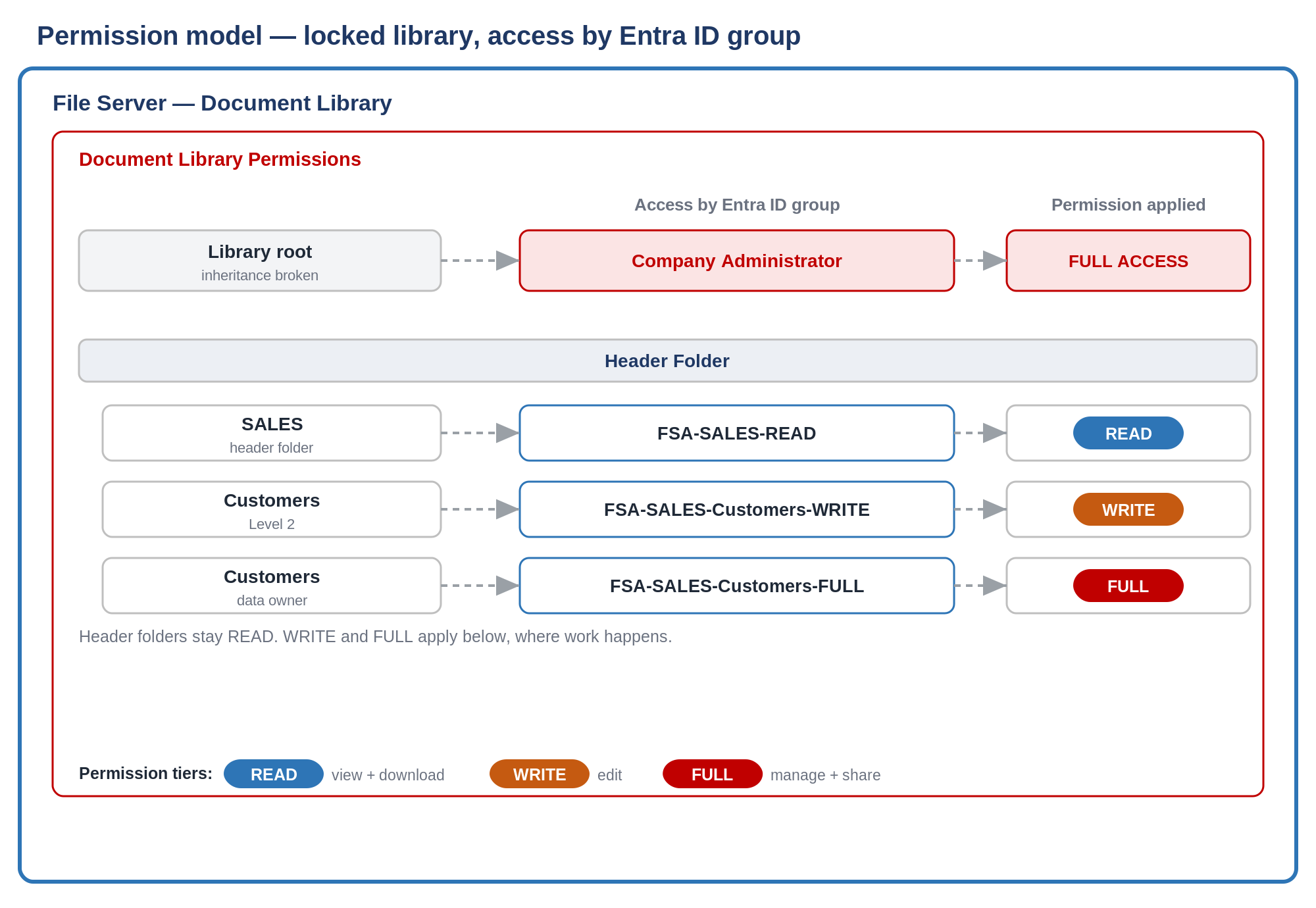Select the Customers Level 2 box
Viewport: 1316px width, 908px height.
coord(272,509)
